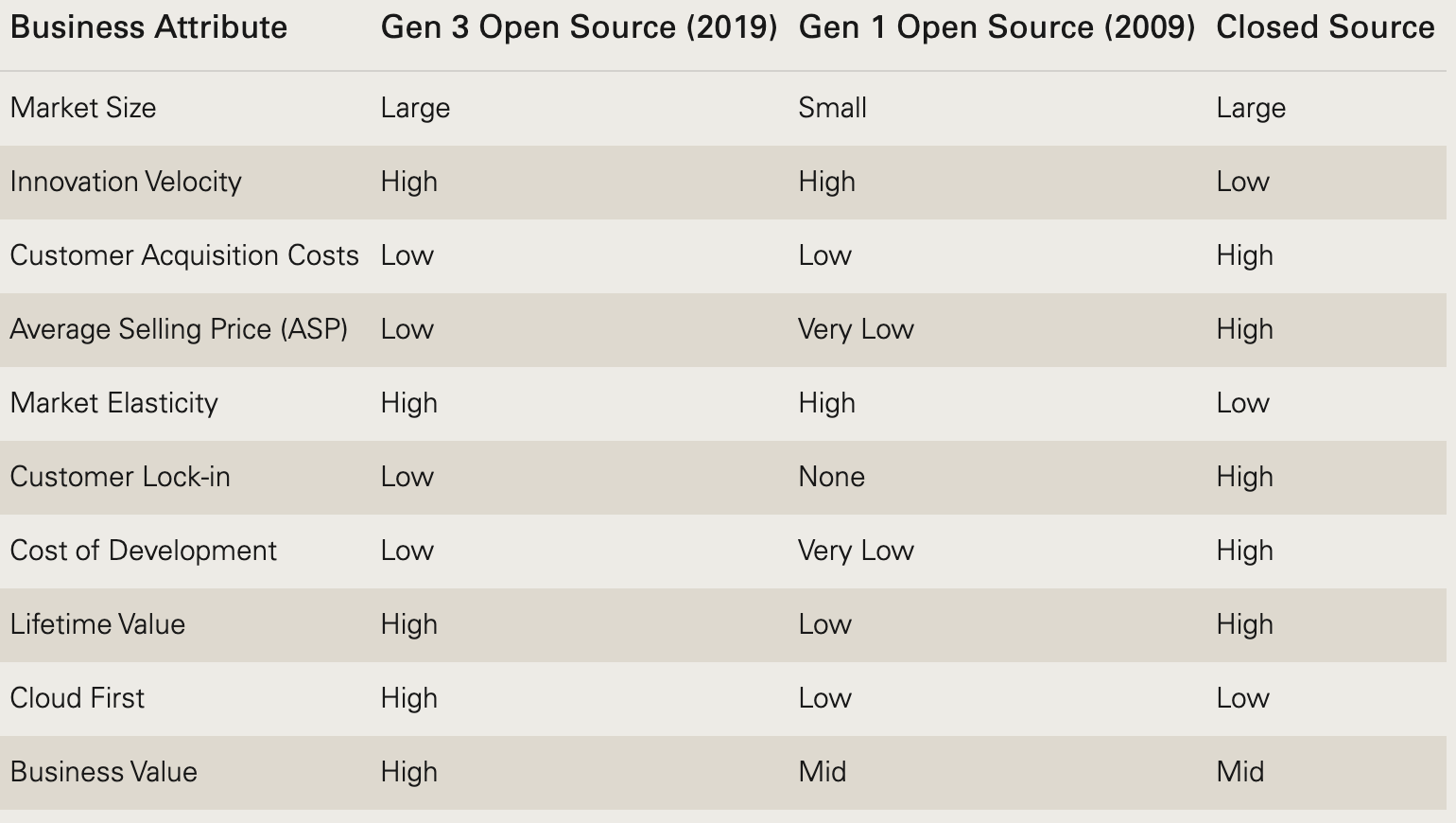Viewport: 1456px width, 823px height.
Task: Click Gen 3 'Low' for Customer Acquisition Costs
Action: (407, 255)
